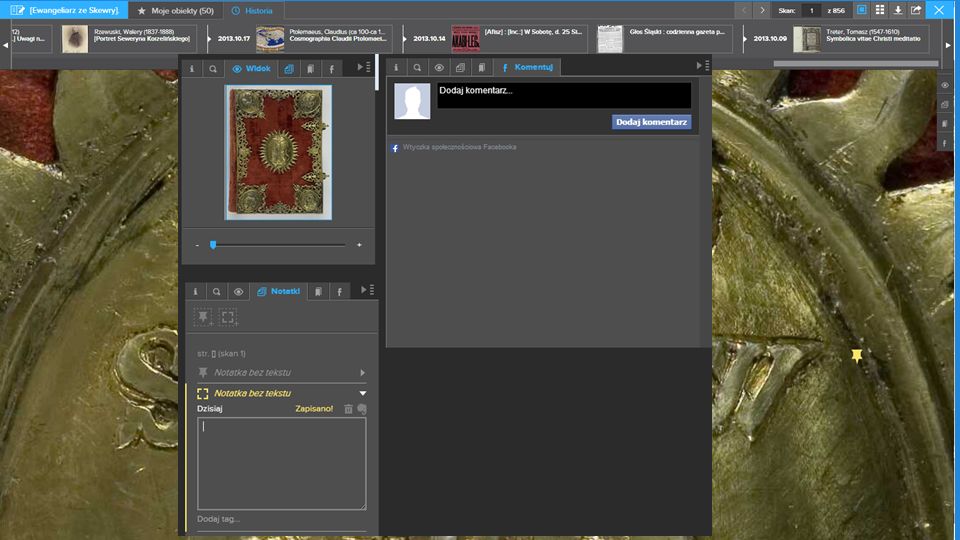
Task: Click the Skan number field
Action: coord(812,10)
